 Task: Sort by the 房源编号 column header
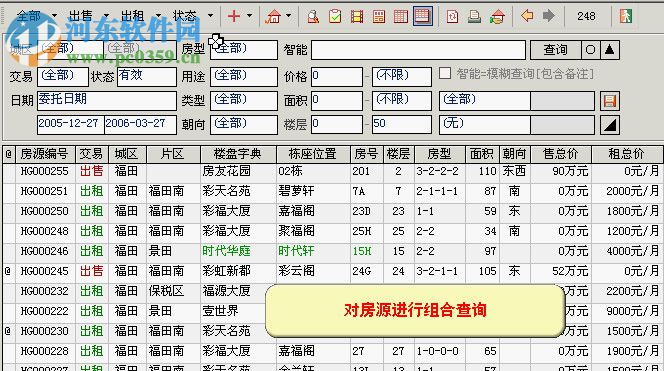point(44,154)
